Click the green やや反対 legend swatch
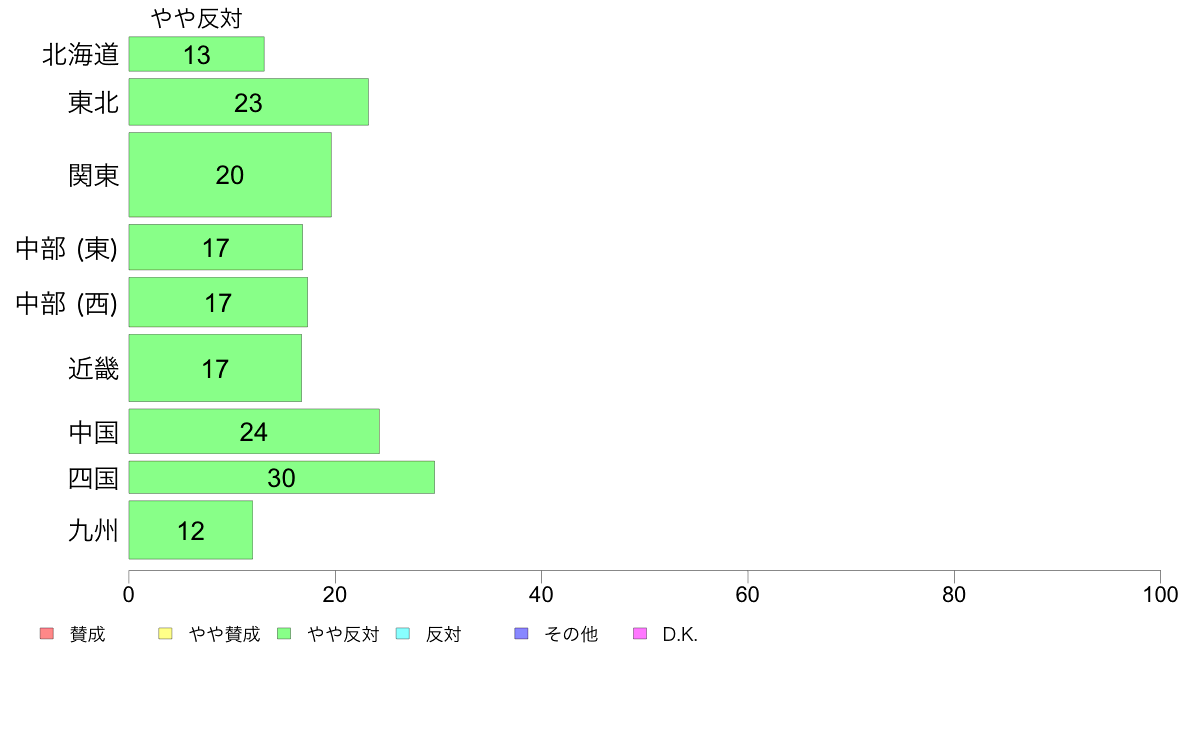The width and height of the screenshot is (1188, 736). (284, 634)
